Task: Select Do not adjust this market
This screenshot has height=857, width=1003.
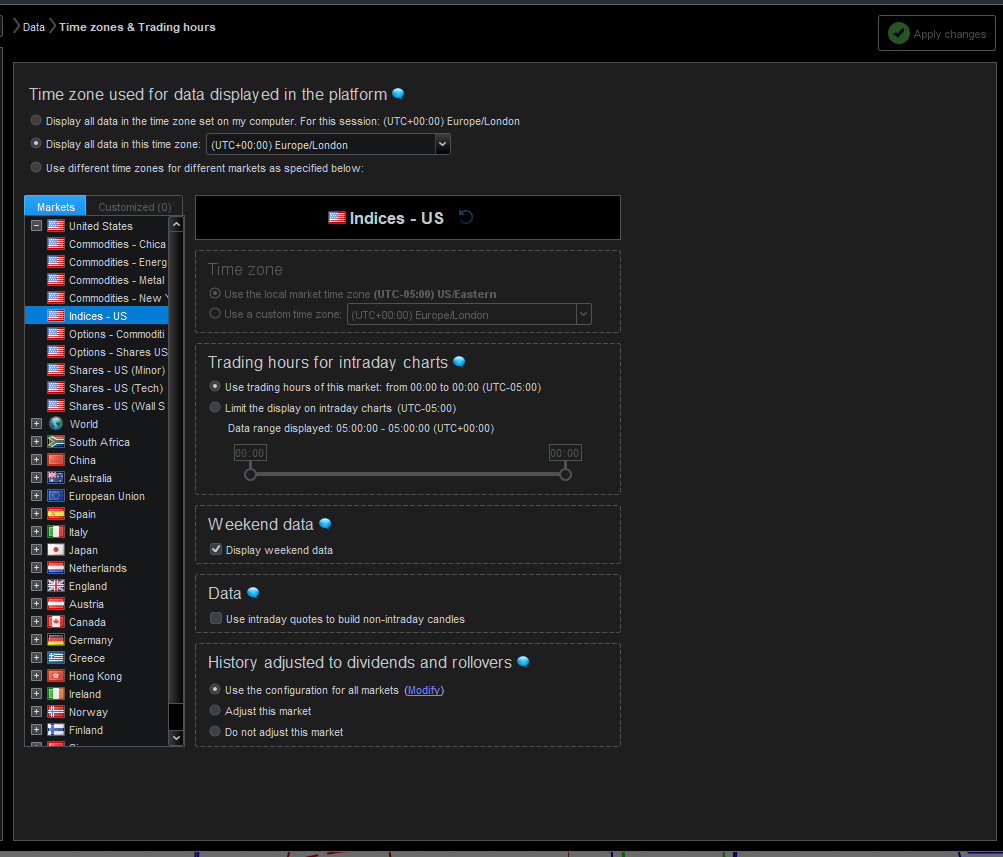Action: (215, 731)
